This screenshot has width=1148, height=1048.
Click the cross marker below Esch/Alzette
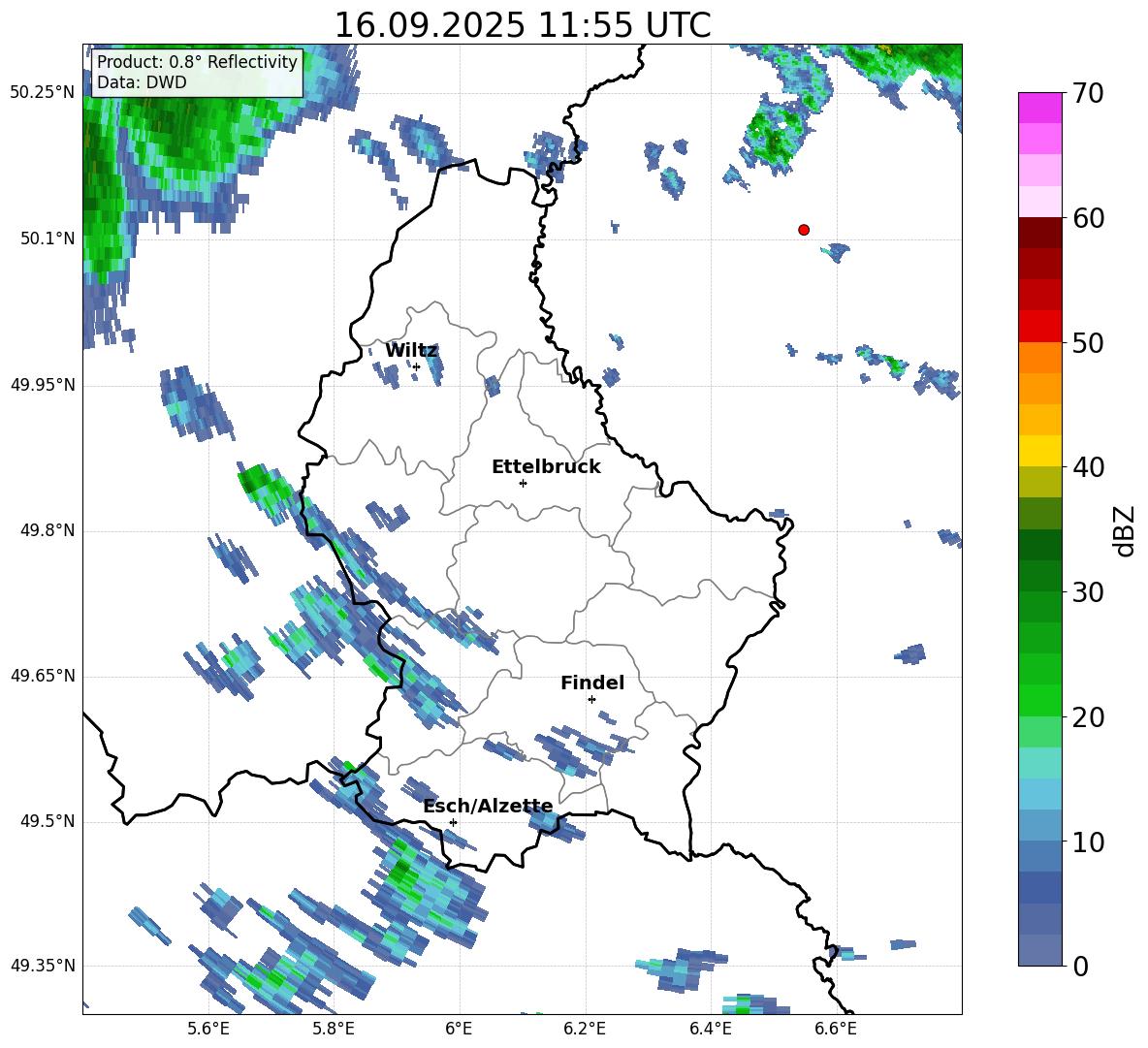[x=453, y=822]
